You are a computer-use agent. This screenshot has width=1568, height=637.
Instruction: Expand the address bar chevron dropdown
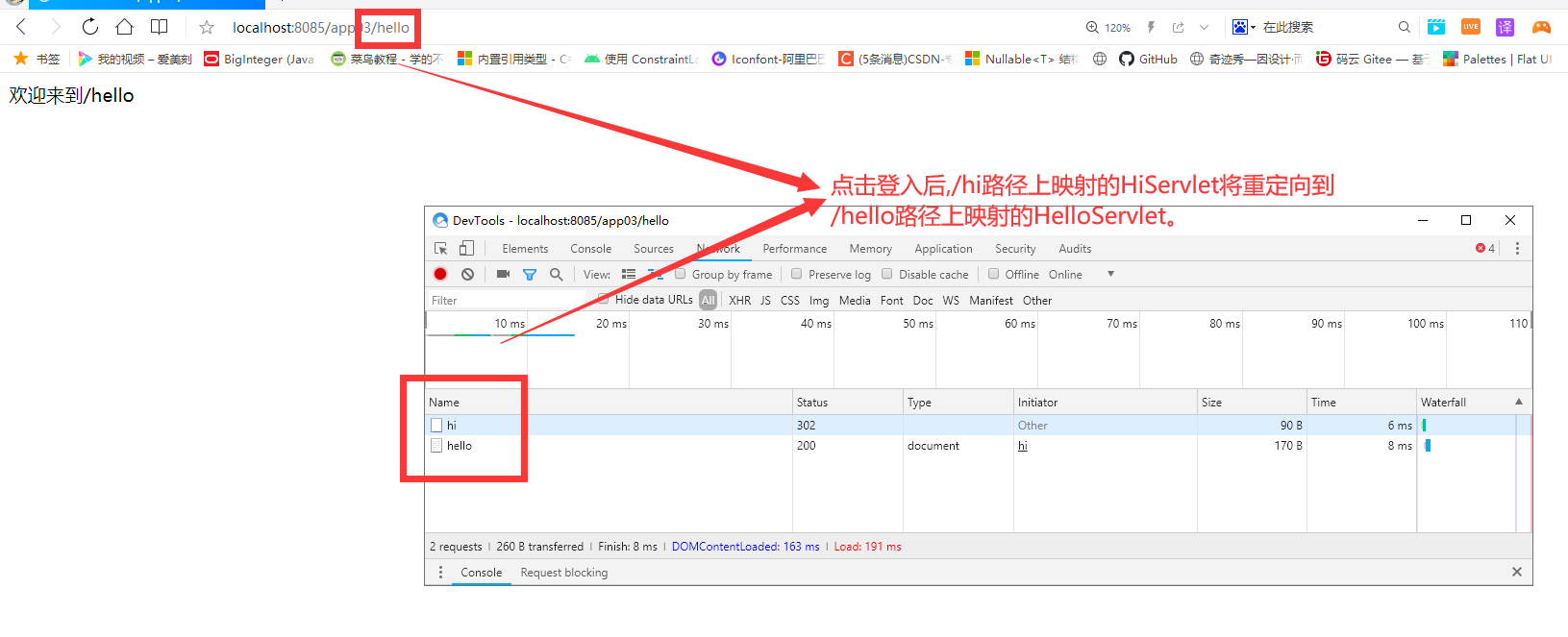point(1204,27)
